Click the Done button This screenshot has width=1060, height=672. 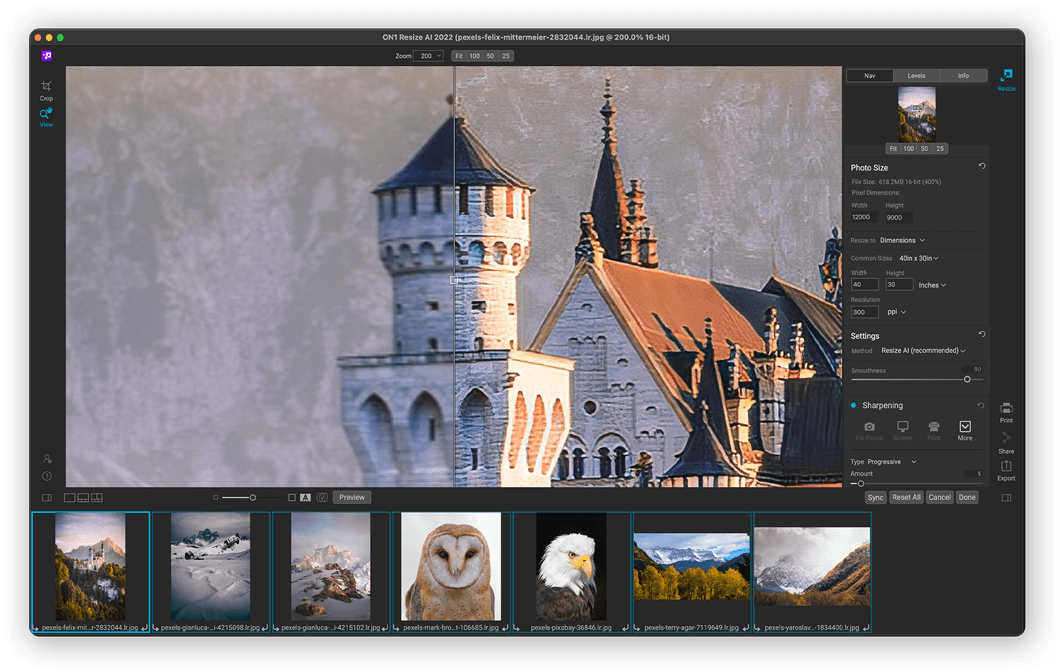coord(967,497)
